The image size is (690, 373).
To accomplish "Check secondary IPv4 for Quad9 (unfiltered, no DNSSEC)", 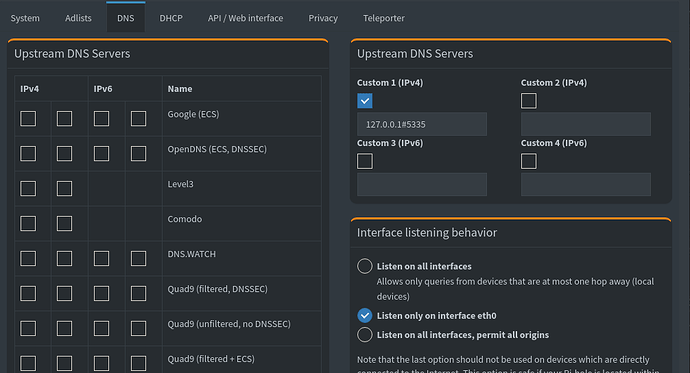I will 64,329.
